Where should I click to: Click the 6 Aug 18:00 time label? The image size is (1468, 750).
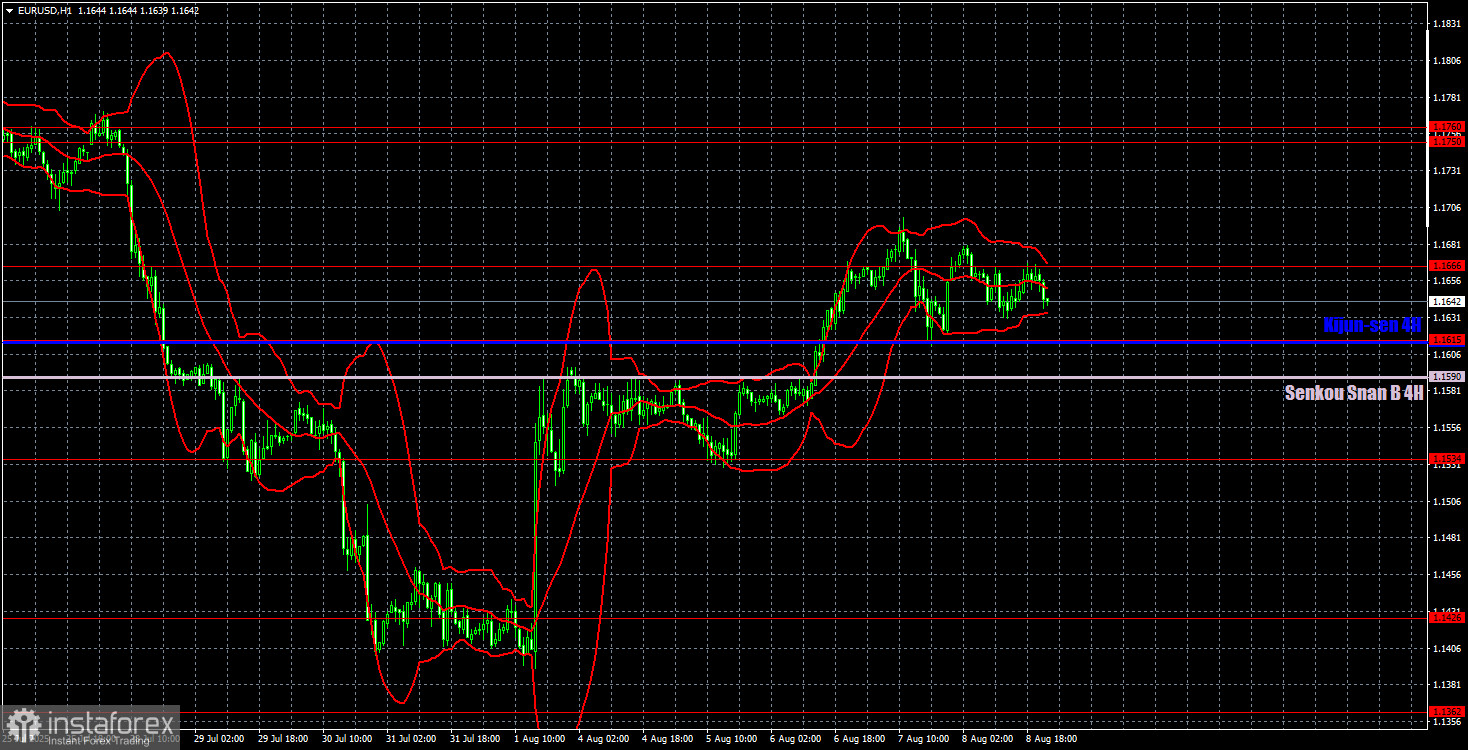point(861,739)
